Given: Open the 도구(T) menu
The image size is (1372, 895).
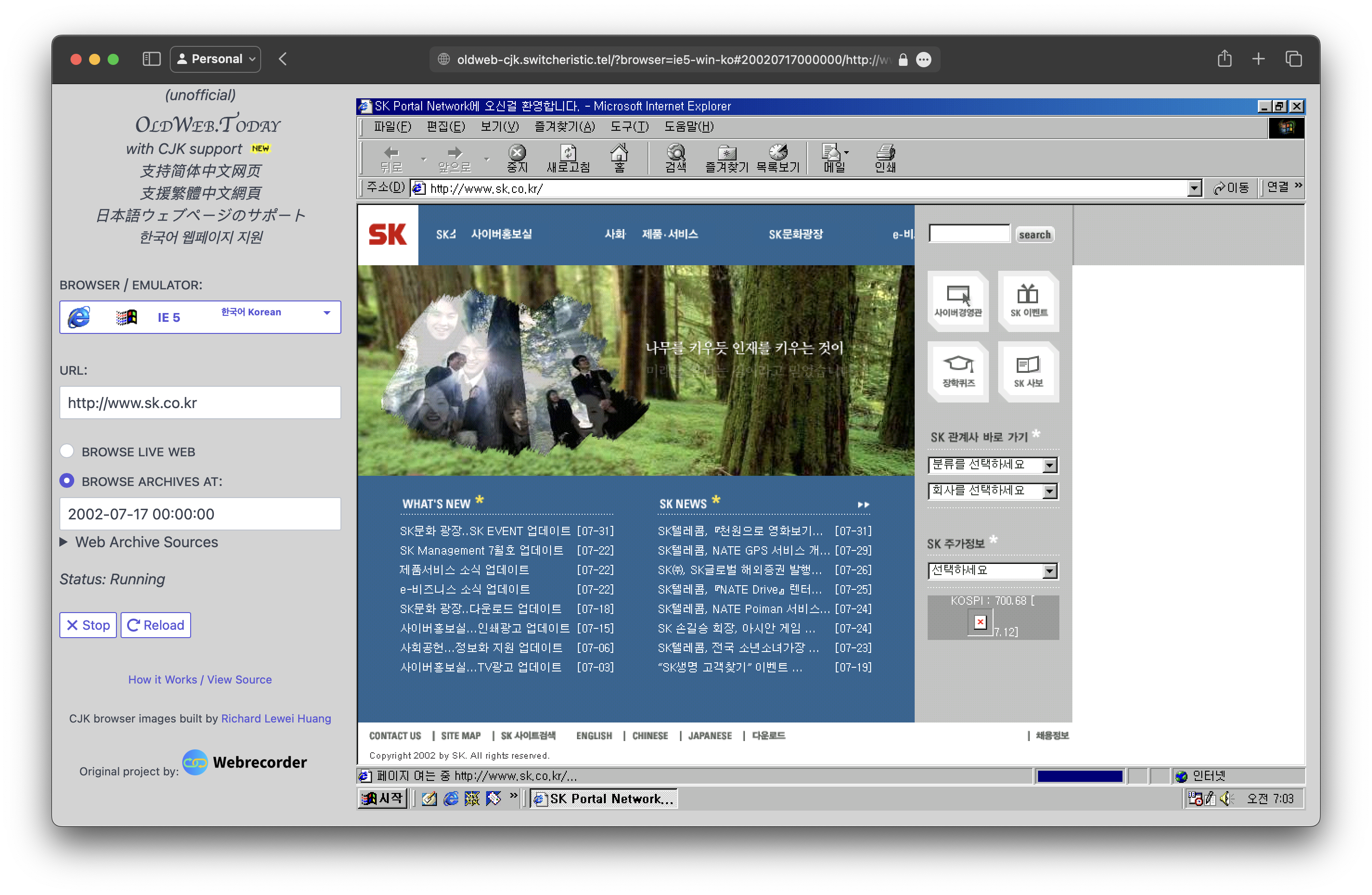Looking at the screenshot, I should [629, 126].
